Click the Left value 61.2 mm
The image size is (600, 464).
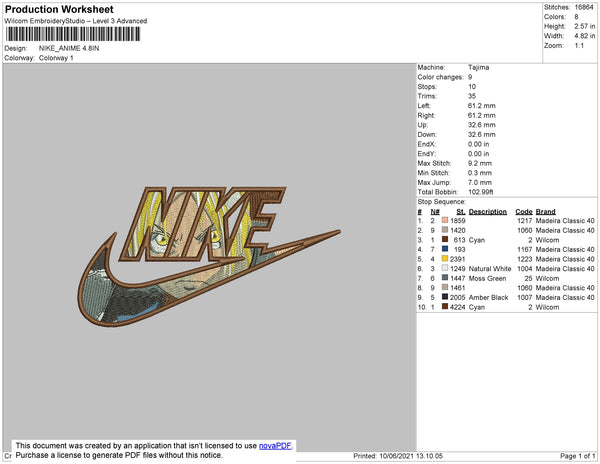point(481,106)
